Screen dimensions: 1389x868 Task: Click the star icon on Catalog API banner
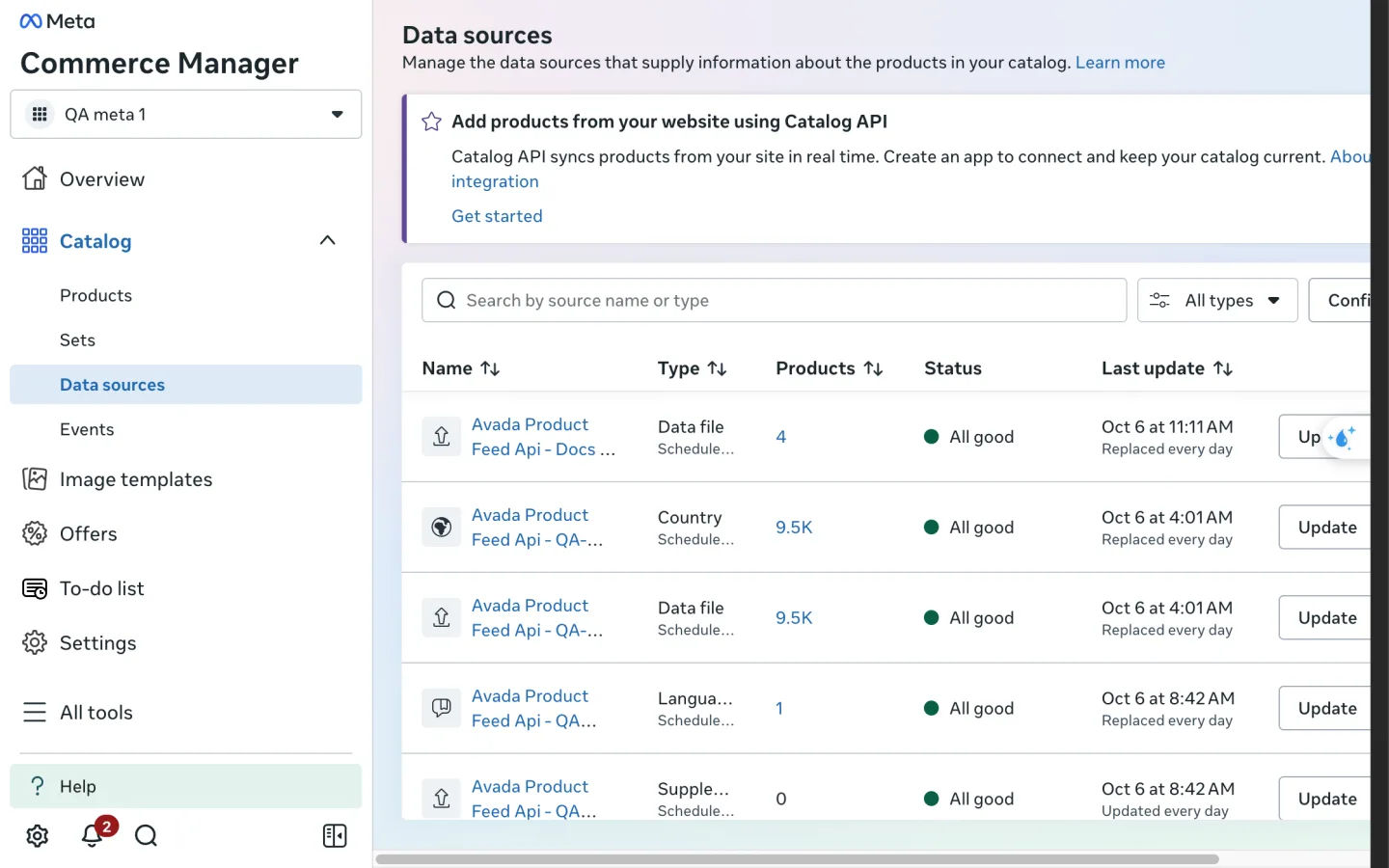(432, 122)
